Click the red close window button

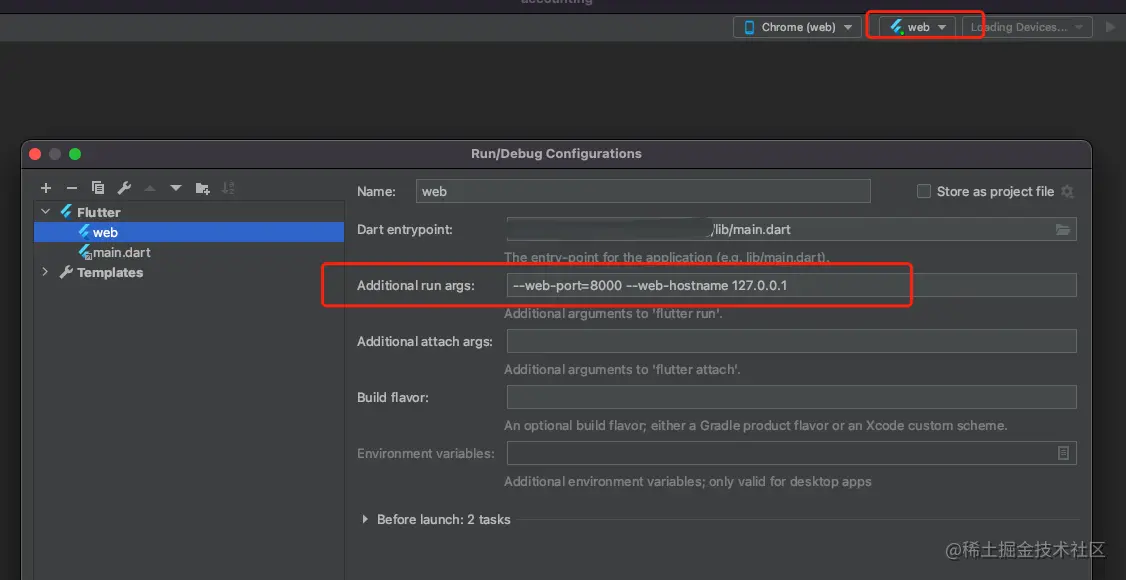[34, 154]
